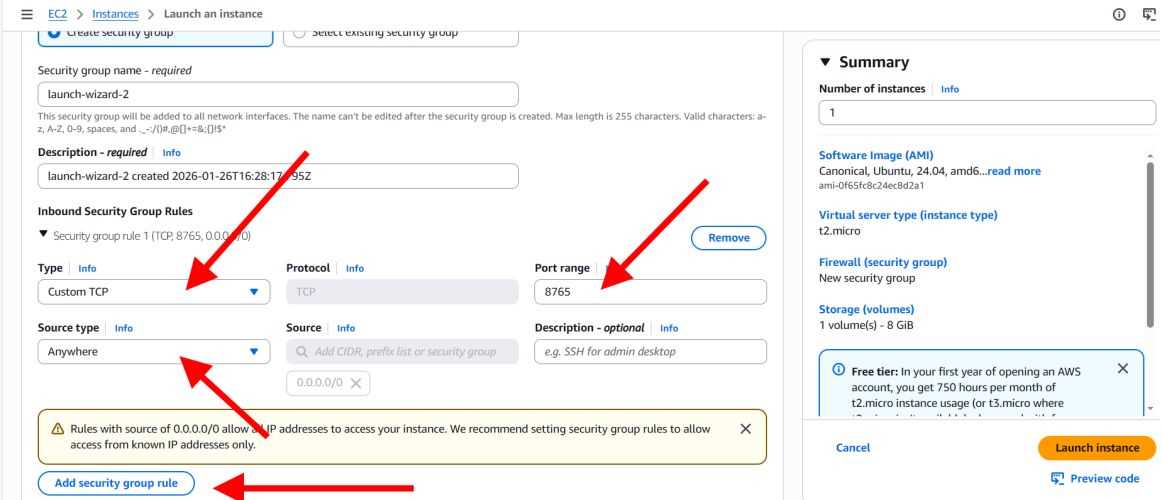Select the Create security group radio
The image size is (1162, 500).
tap(54, 32)
